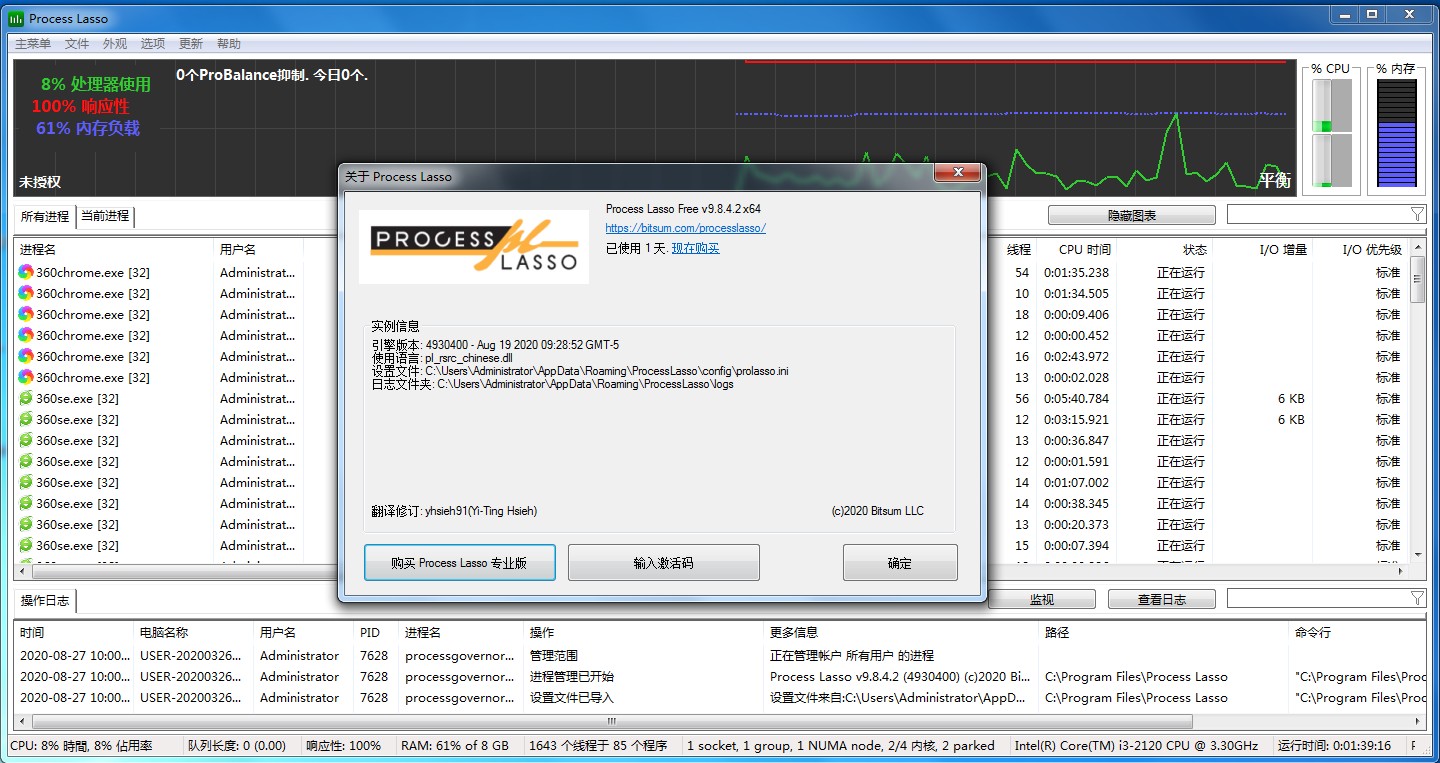Image resolution: width=1440 pixels, height=763 pixels.
Task: Click the funnel icon in the process filter box
Action: pyautogui.click(x=1417, y=214)
